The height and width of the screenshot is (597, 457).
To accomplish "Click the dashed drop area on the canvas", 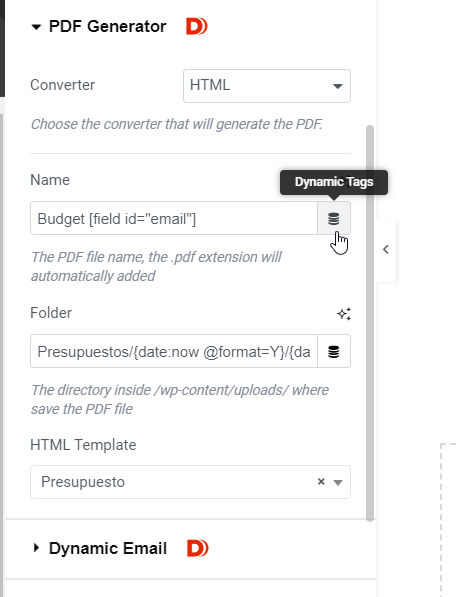I will [449, 520].
